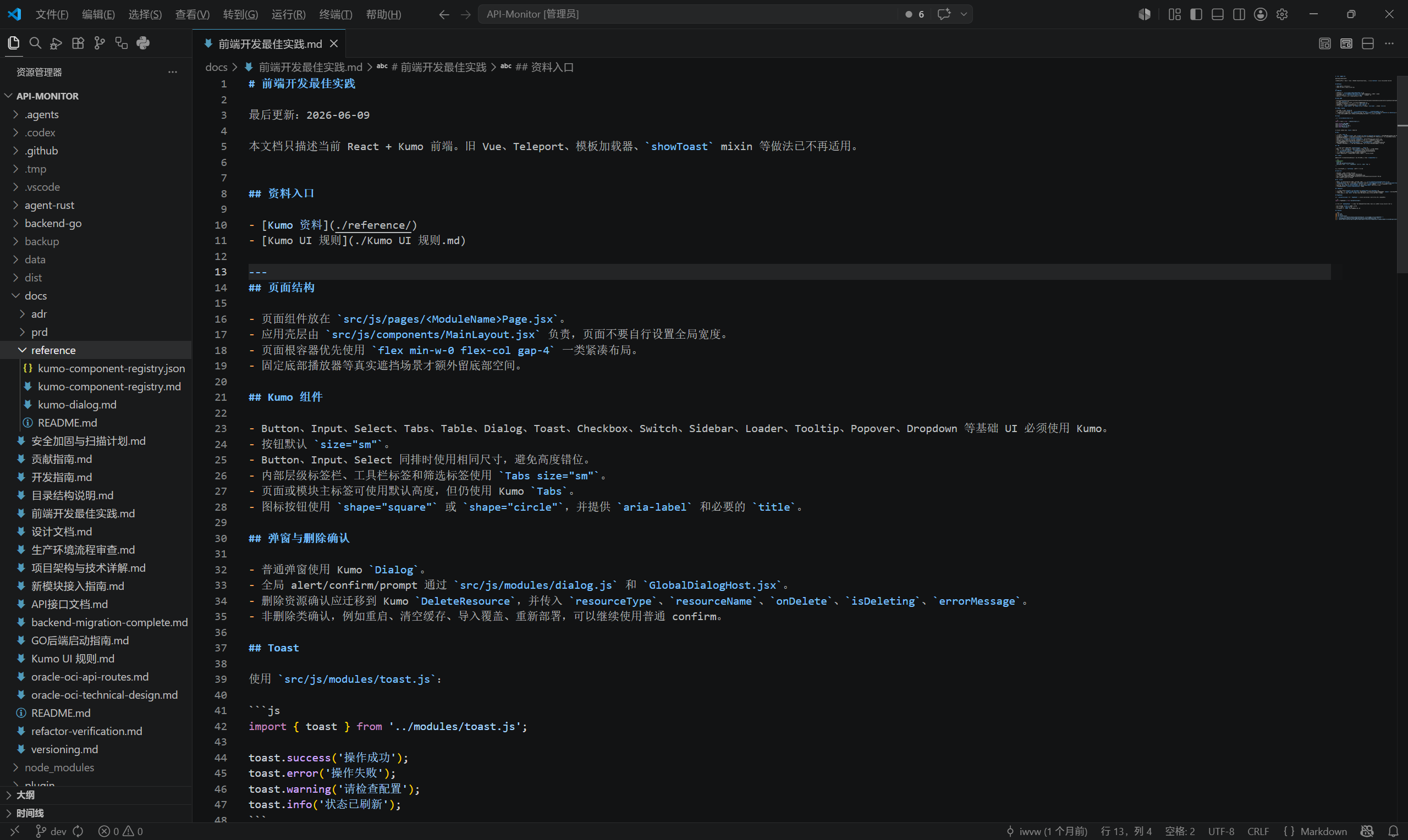This screenshot has width=1408, height=840.
Task: Open Kumo UI 规则.md in the file tree
Action: coord(96,658)
